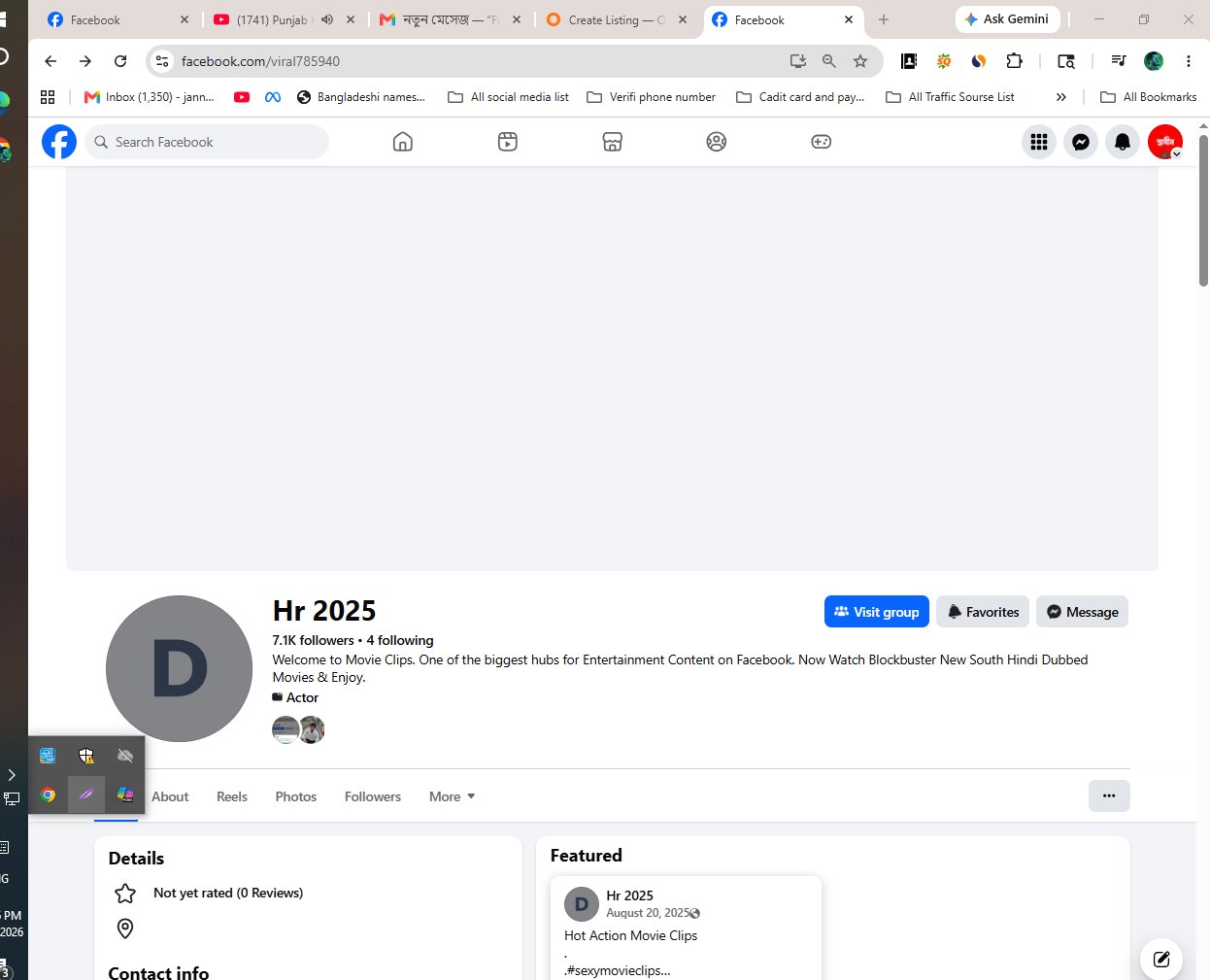Click the Visit group button
The image size is (1210, 980).
click(877, 612)
